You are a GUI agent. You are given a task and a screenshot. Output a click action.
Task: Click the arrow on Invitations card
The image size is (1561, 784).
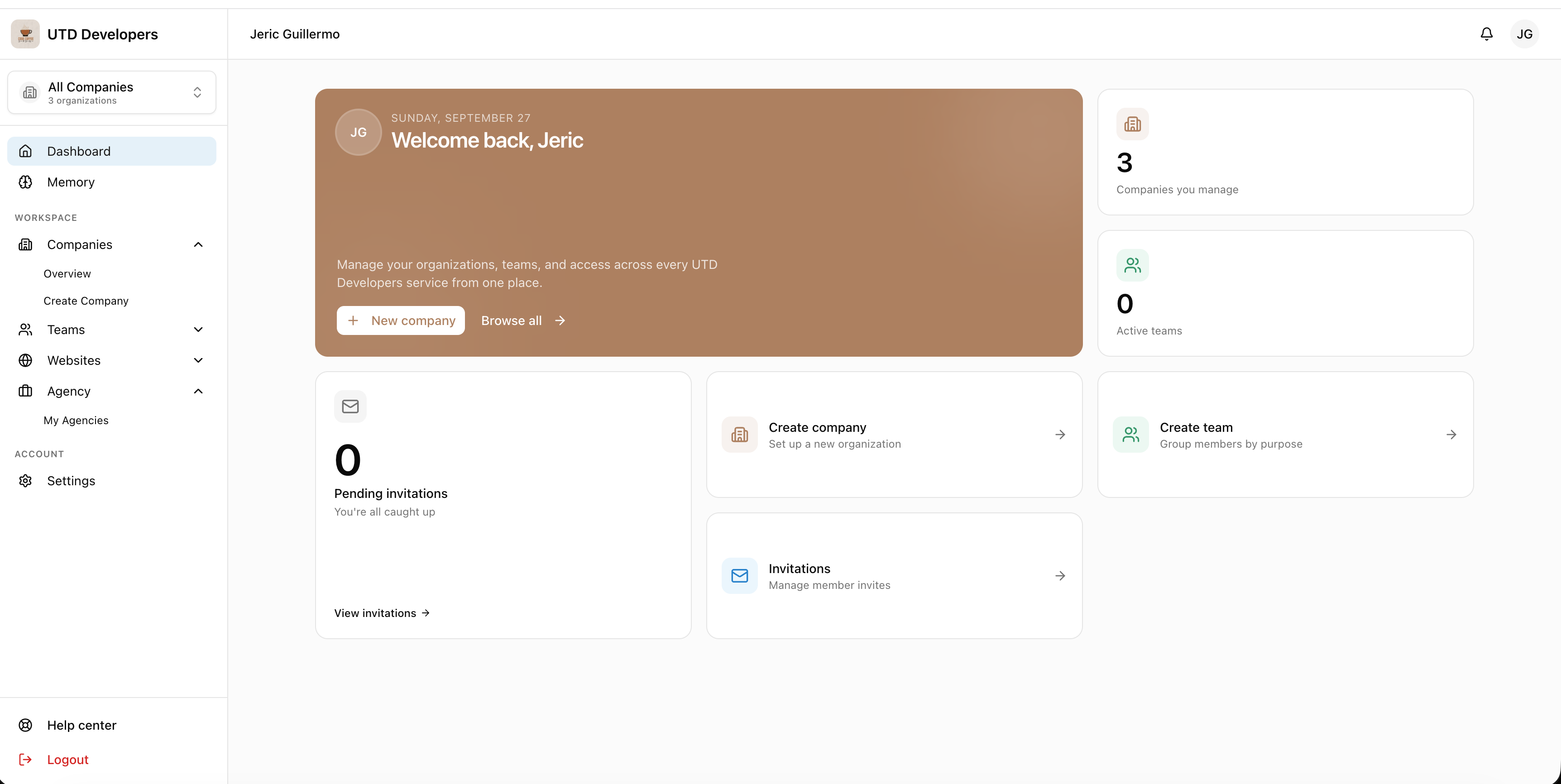[x=1060, y=576]
